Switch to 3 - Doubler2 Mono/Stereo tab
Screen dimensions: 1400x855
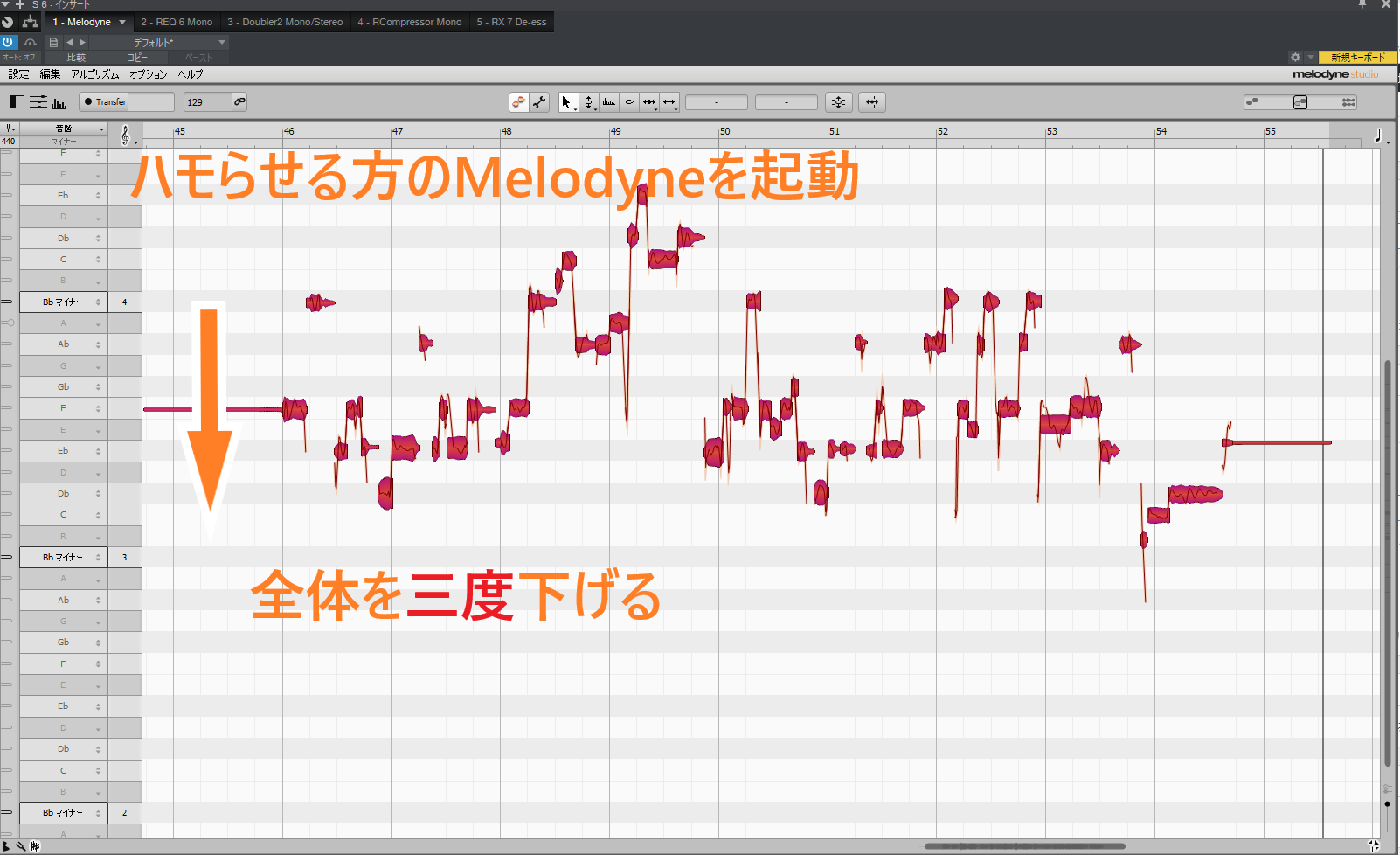285,22
